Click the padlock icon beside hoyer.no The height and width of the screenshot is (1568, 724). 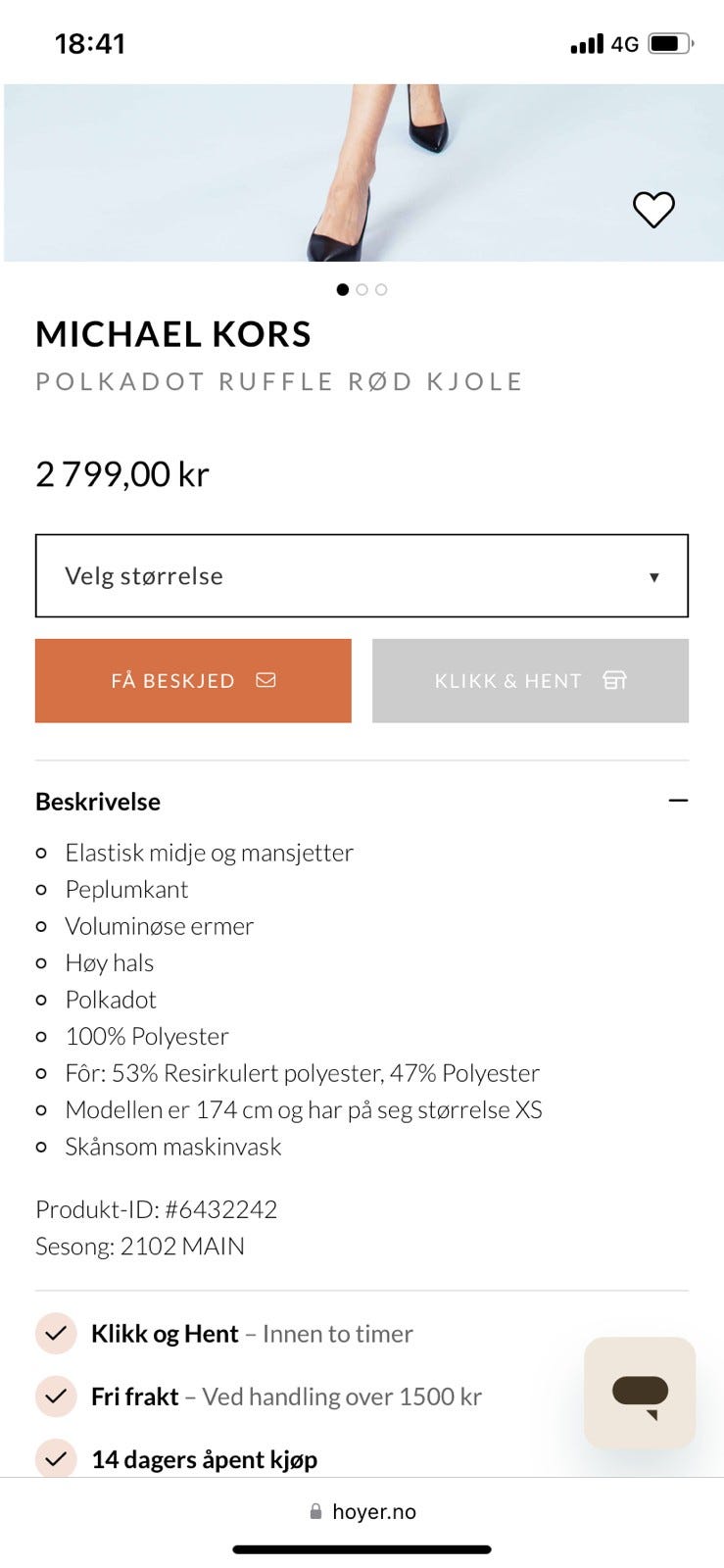click(x=315, y=1510)
